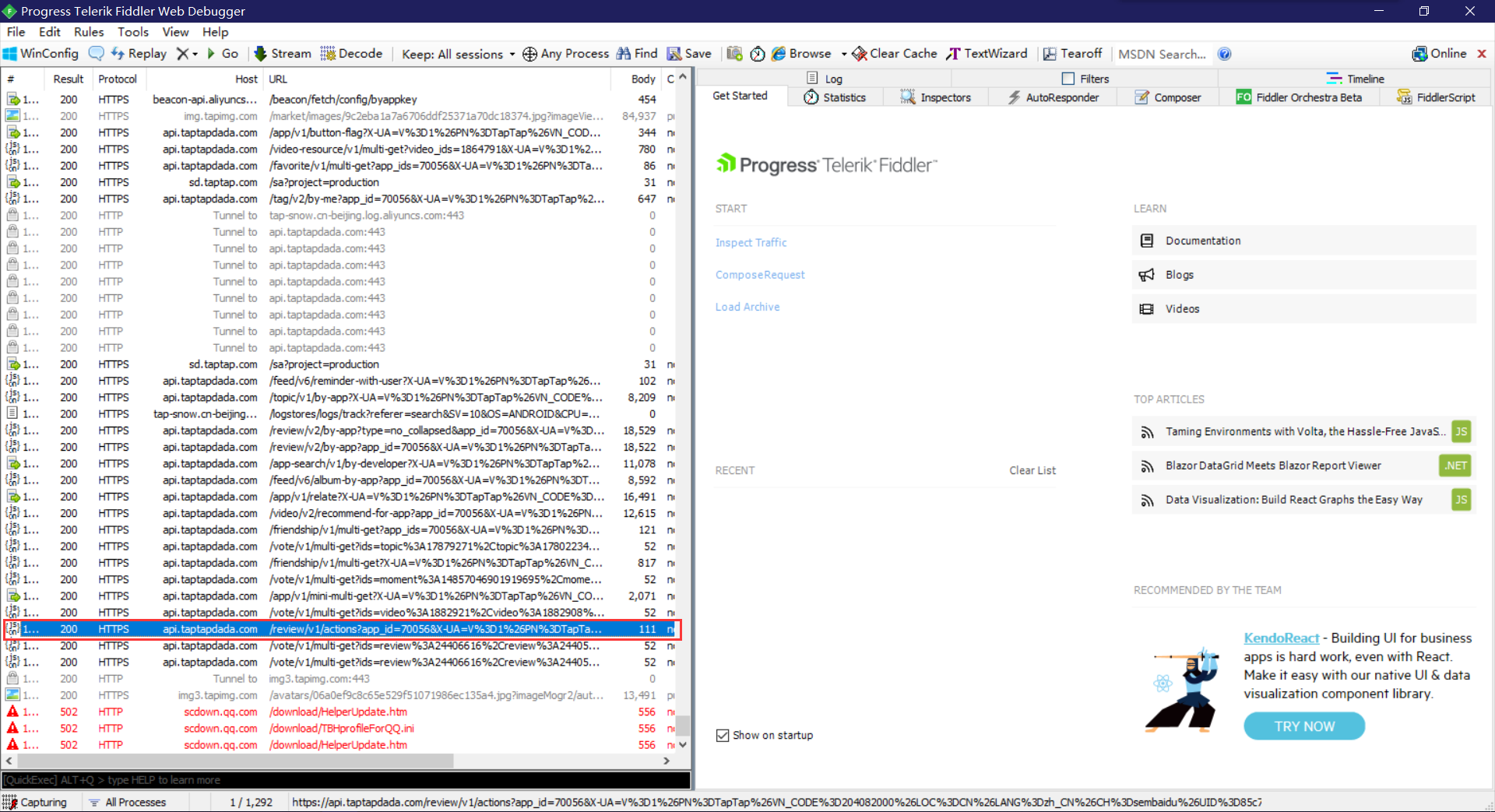Open the View menu
The height and width of the screenshot is (812, 1495).
(175, 32)
